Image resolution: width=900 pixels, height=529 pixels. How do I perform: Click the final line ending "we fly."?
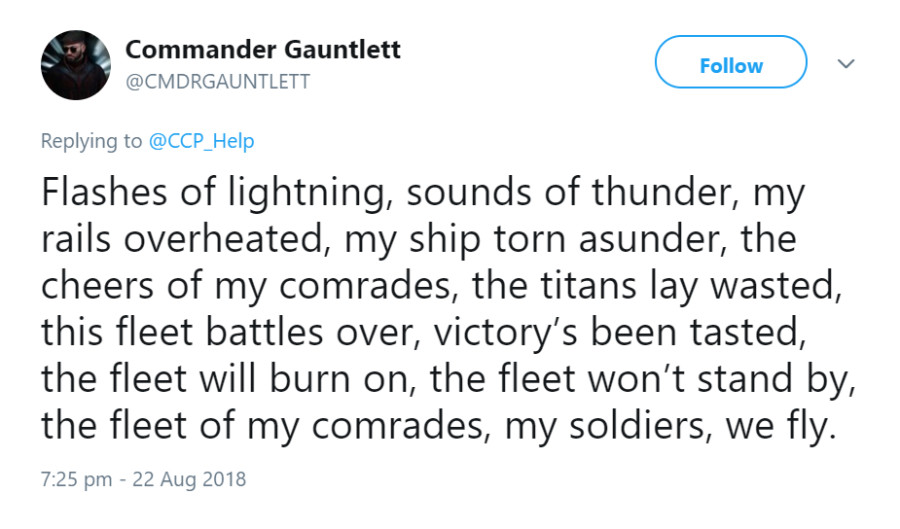[x=439, y=427]
